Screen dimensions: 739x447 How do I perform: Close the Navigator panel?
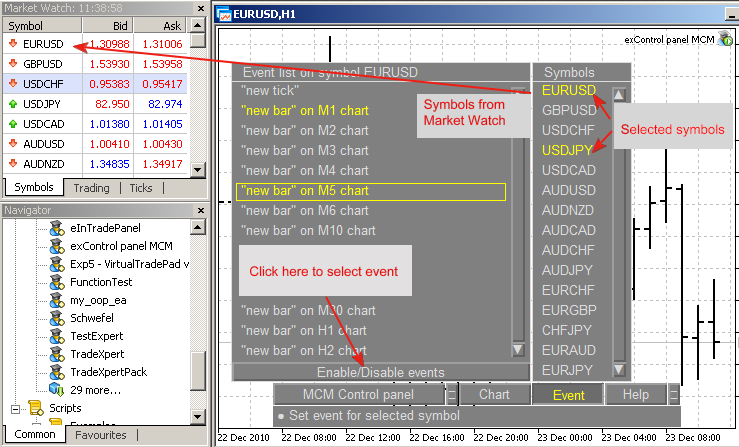coord(201,210)
